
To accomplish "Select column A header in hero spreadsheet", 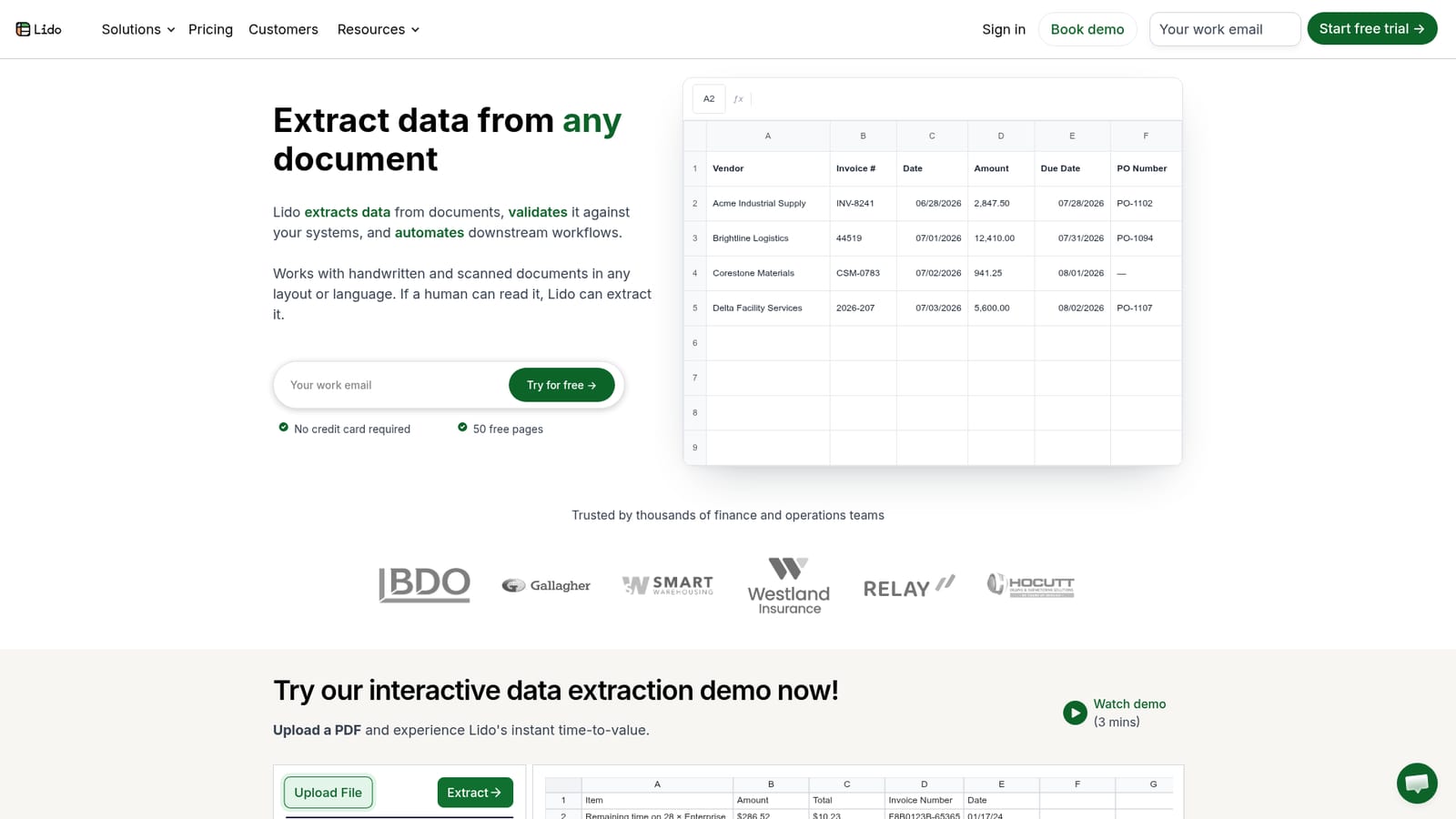I will 768,136.
